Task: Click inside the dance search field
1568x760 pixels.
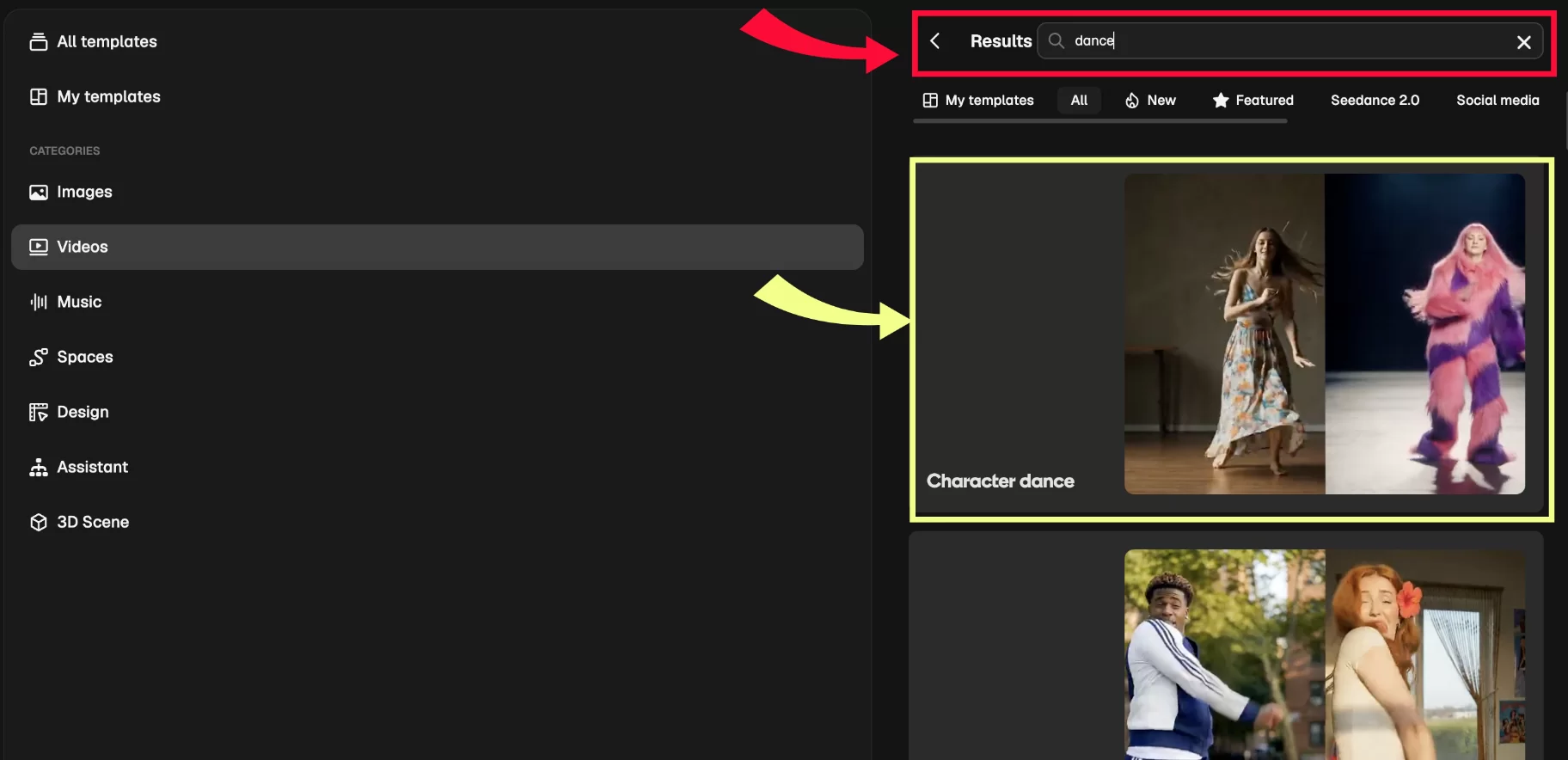Action: [1289, 40]
